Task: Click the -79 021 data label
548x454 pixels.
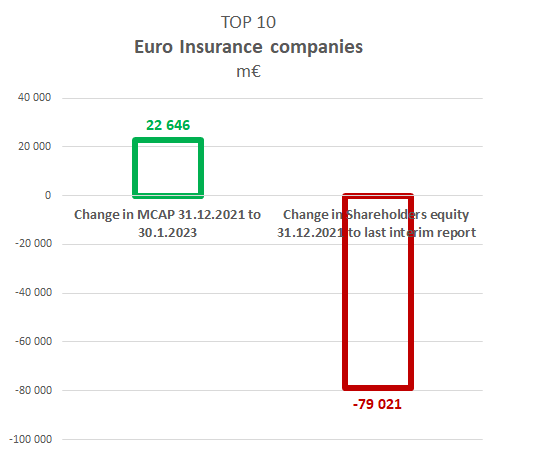Action: pyautogui.click(x=377, y=404)
